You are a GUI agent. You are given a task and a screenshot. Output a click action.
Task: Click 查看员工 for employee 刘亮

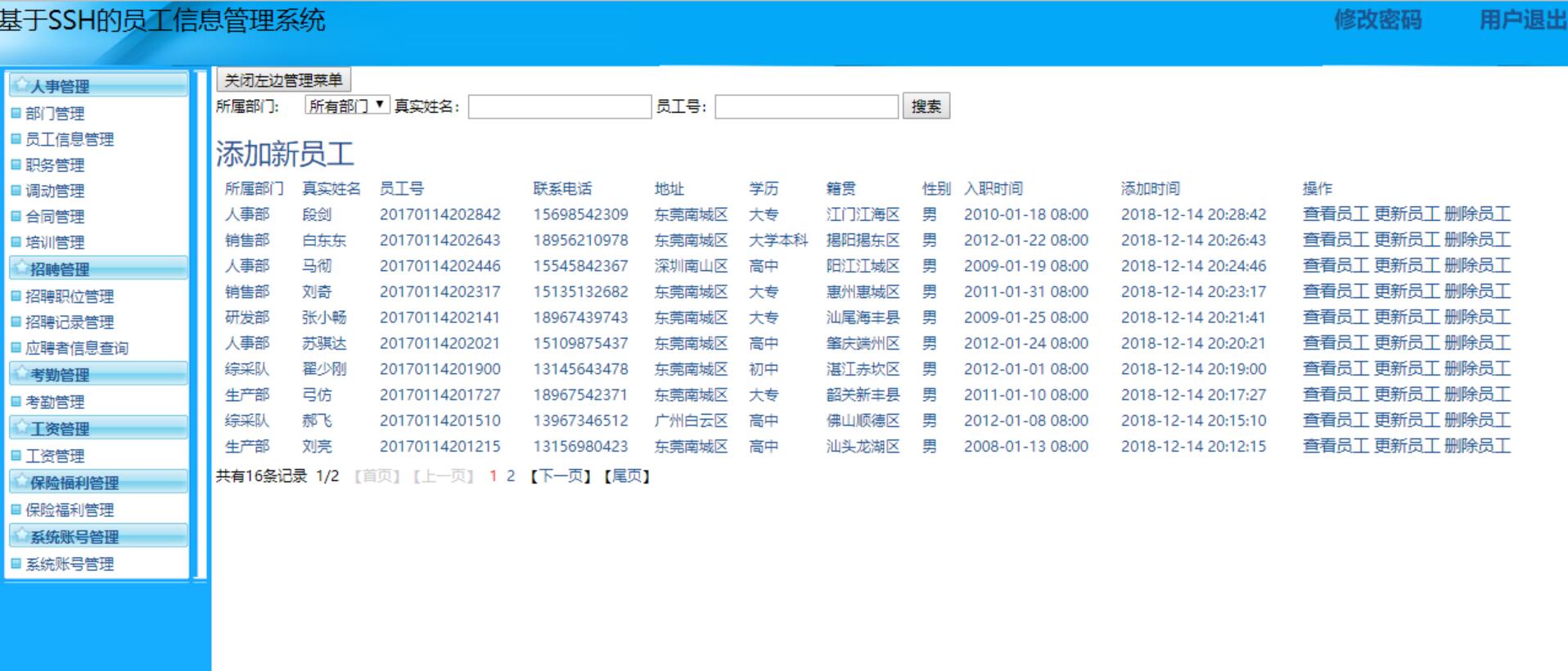pos(1336,446)
